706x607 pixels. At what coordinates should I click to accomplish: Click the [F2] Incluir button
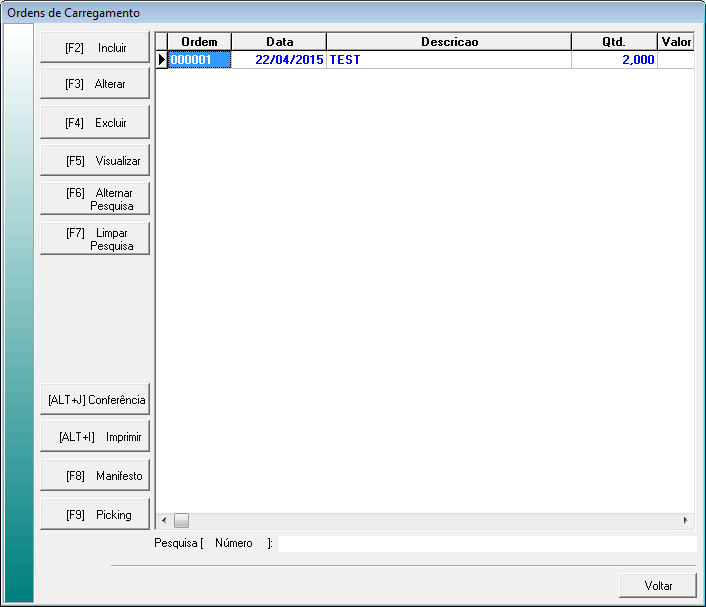[x=95, y=47]
